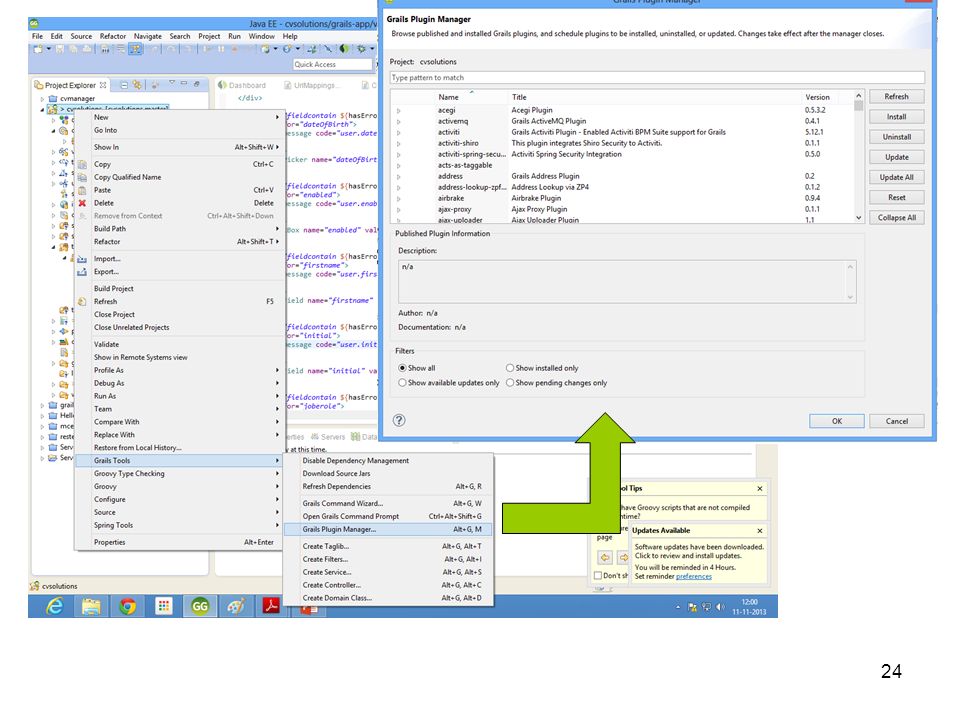Click the plugin list vertical scrollbar down arrow
The height and width of the screenshot is (720, 960).
[858, 217]
